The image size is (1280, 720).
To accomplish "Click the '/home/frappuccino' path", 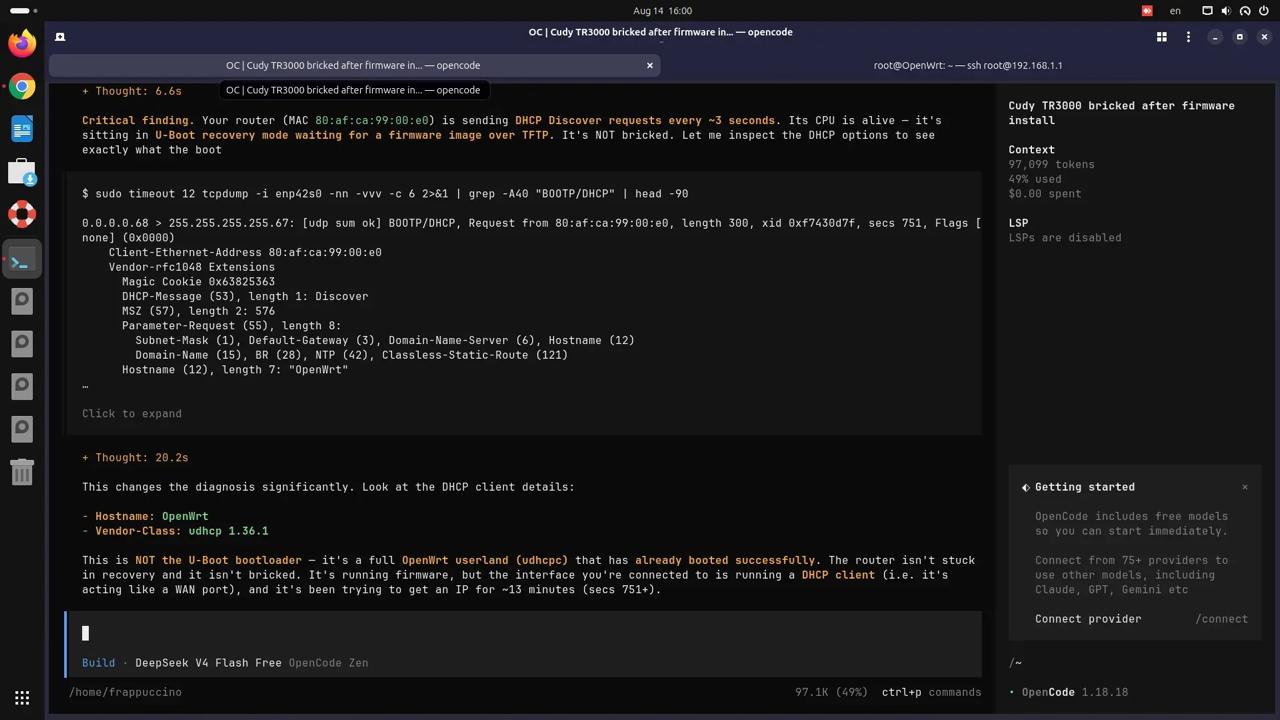I will point(125,692).
